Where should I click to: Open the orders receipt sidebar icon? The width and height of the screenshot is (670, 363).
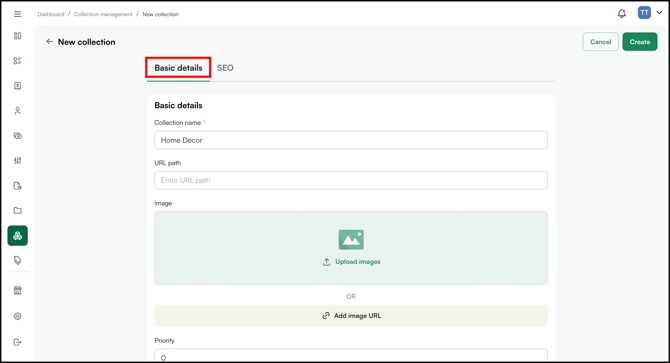click(x=18, y=86)
